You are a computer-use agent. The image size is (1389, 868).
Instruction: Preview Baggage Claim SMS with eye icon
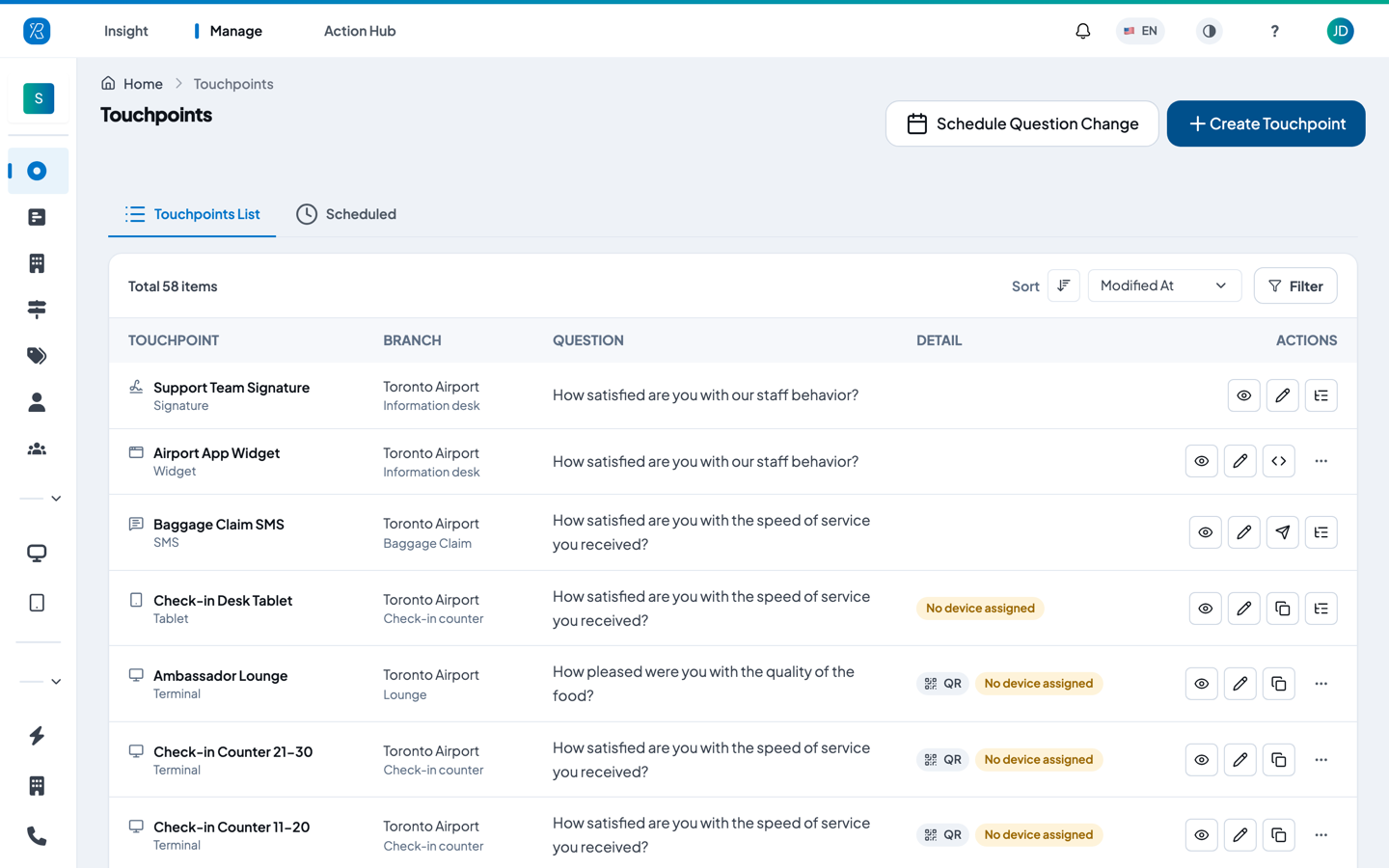click(1205, 532)
